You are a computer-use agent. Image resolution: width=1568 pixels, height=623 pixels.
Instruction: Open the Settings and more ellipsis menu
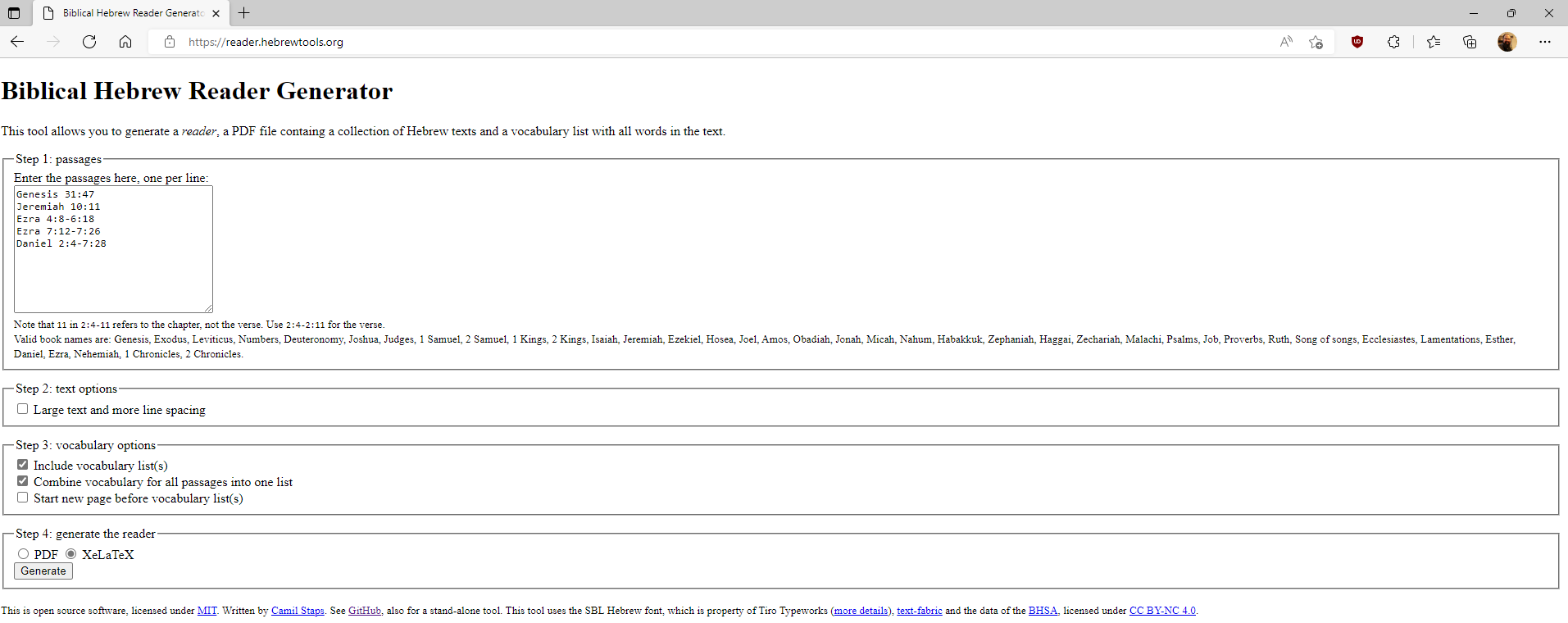click(x=1545, y=42)
